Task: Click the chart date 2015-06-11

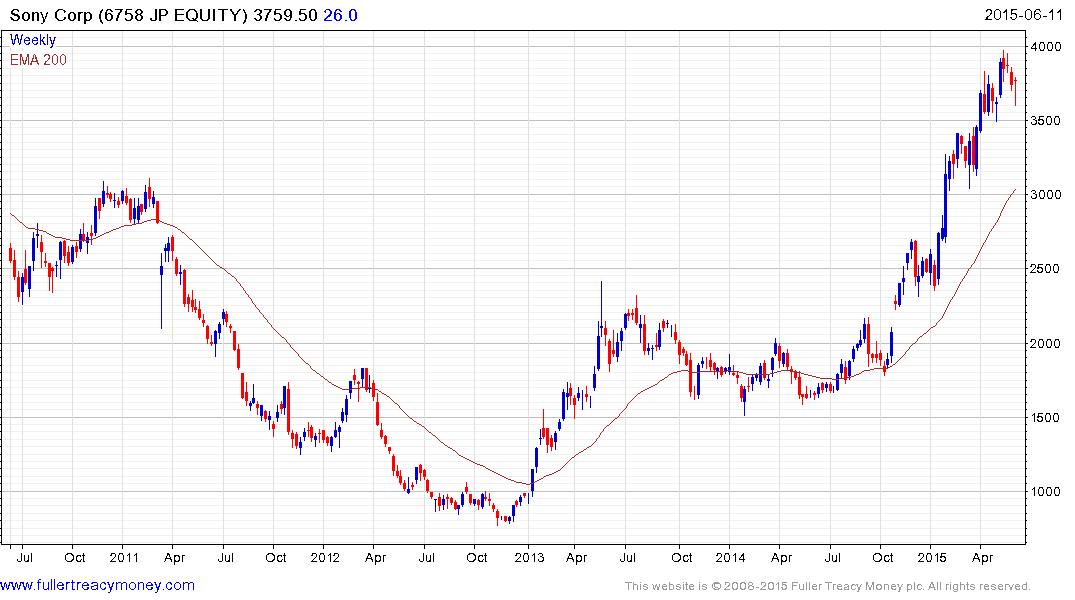Action: [1023, 14]
